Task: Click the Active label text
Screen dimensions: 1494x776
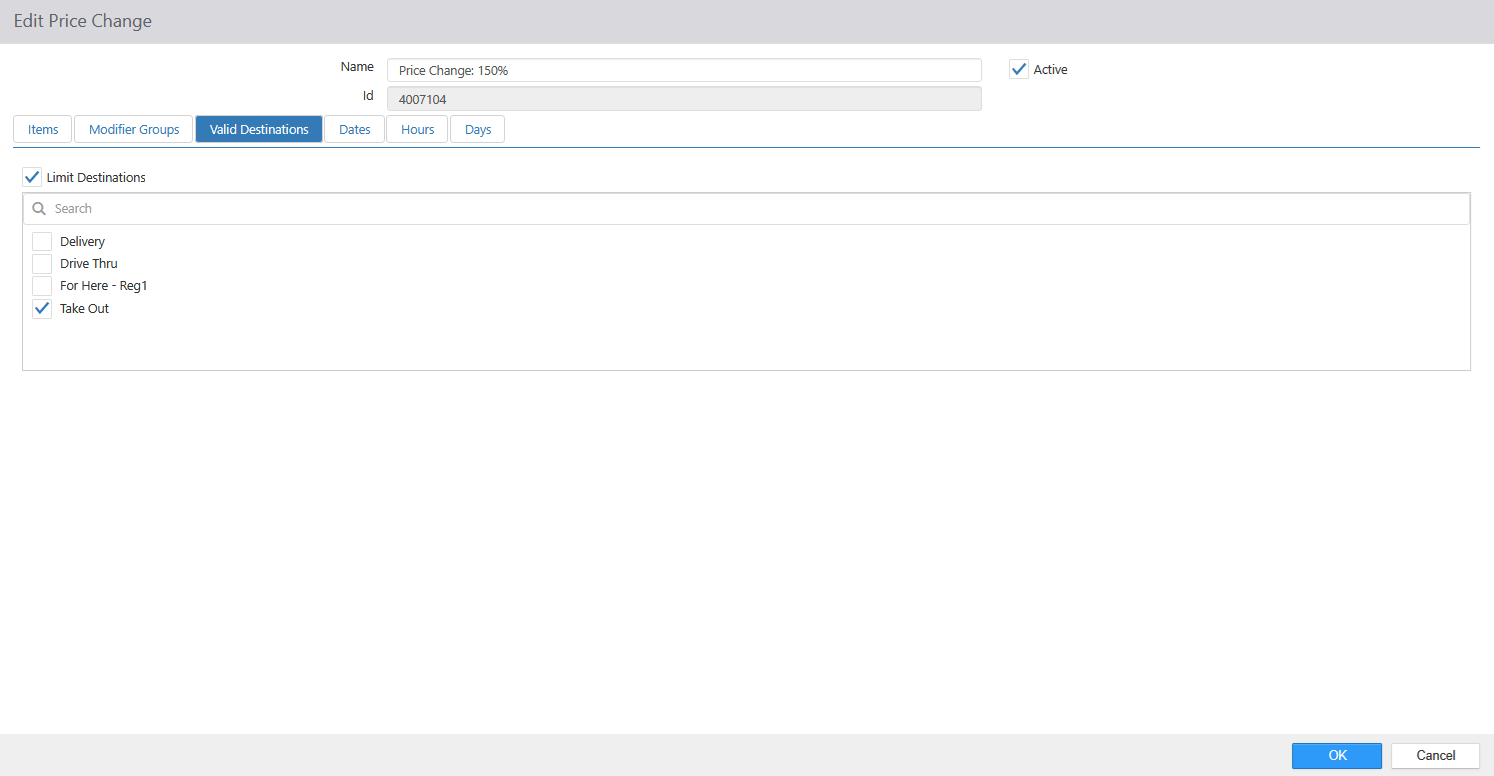Action: click(1050, 70)
